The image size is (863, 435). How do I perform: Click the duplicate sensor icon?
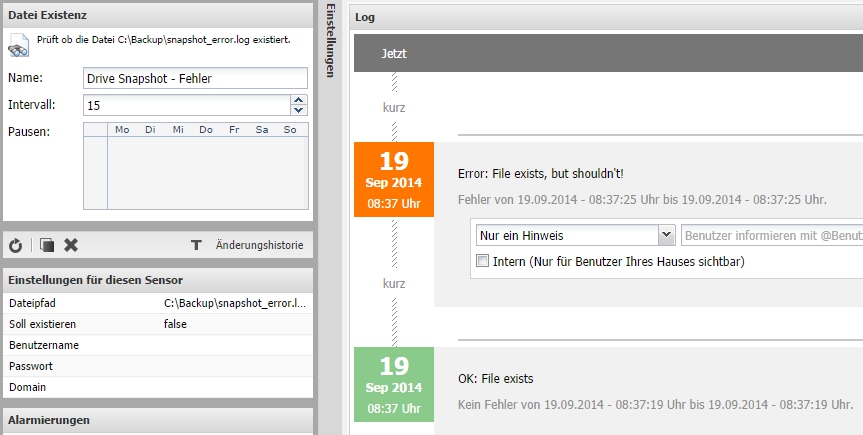(46, 245)
